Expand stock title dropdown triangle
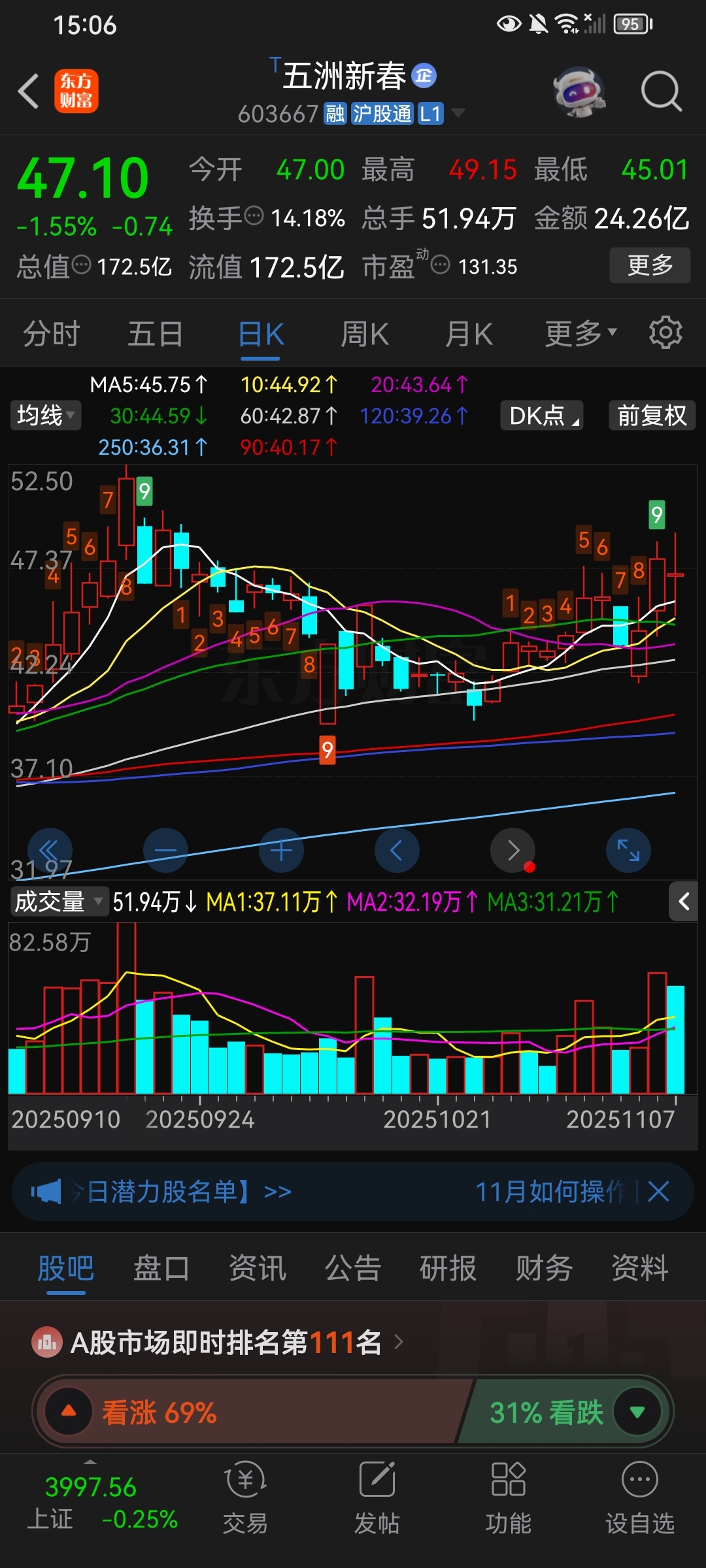The image size is (706, 1568). (x=458, y=114)
